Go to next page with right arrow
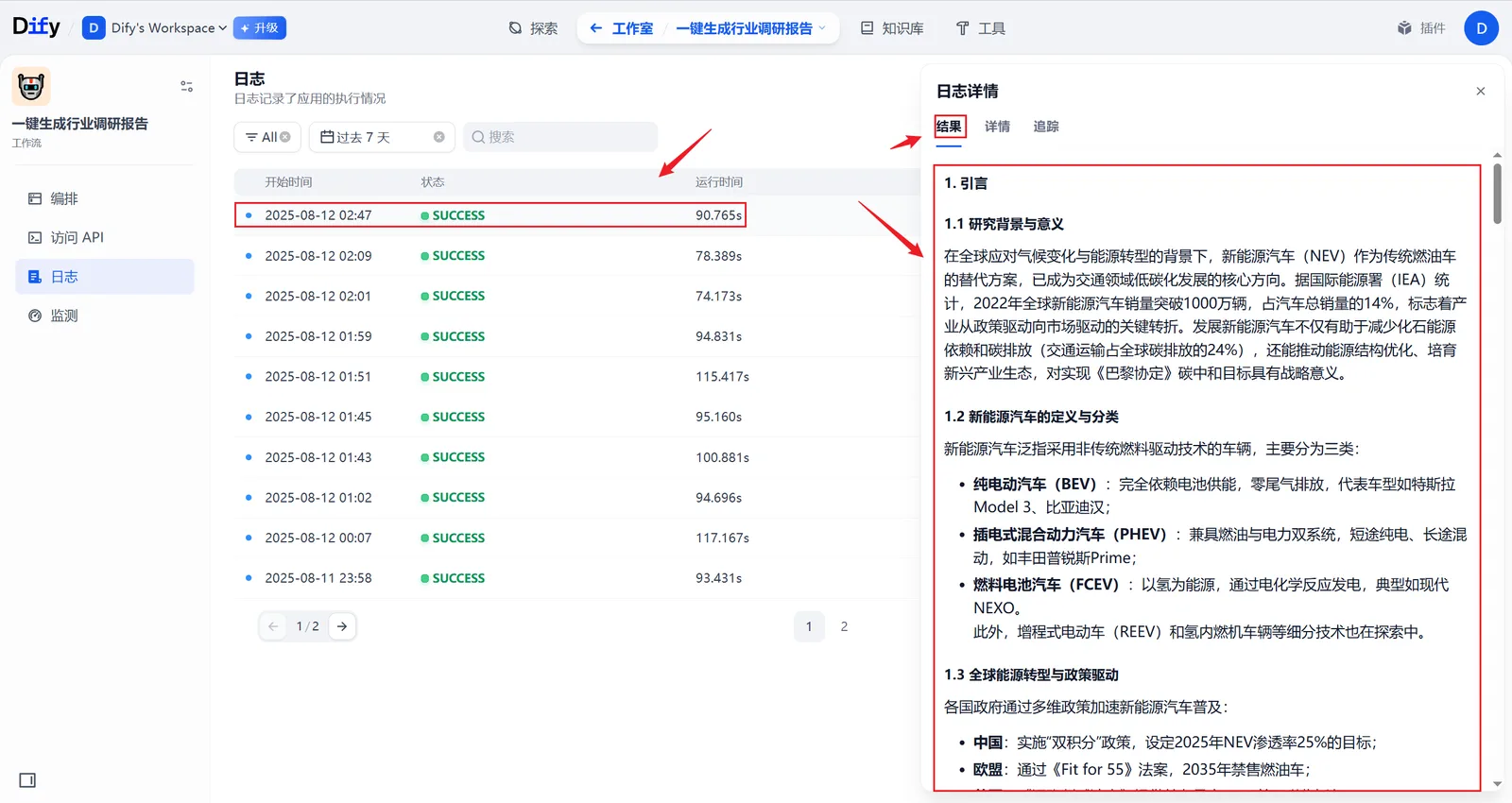Screen dimensions: 1512x803 (x=342, y=626)
